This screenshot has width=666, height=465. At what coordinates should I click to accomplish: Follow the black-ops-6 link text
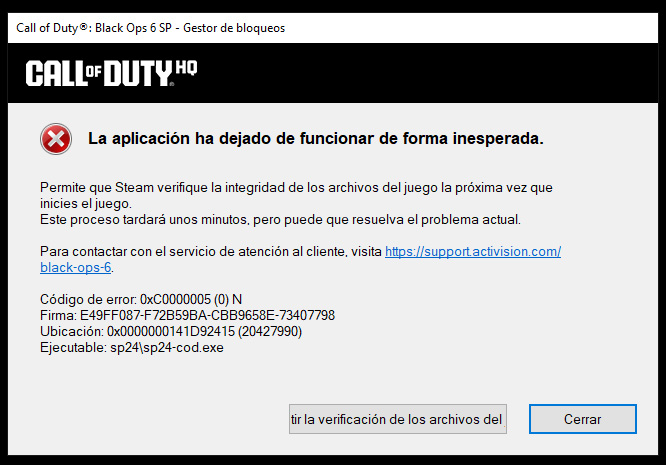click(x=76, y=268)
